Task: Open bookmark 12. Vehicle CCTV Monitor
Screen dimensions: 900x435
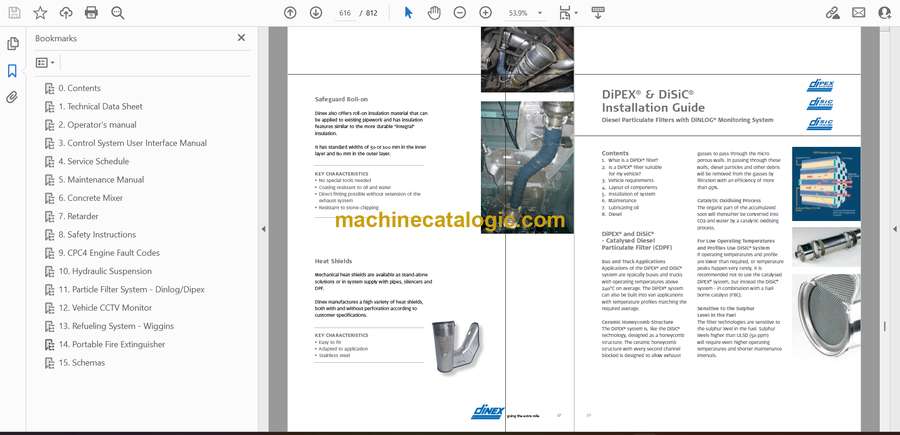Action: (x=105, y=308)
